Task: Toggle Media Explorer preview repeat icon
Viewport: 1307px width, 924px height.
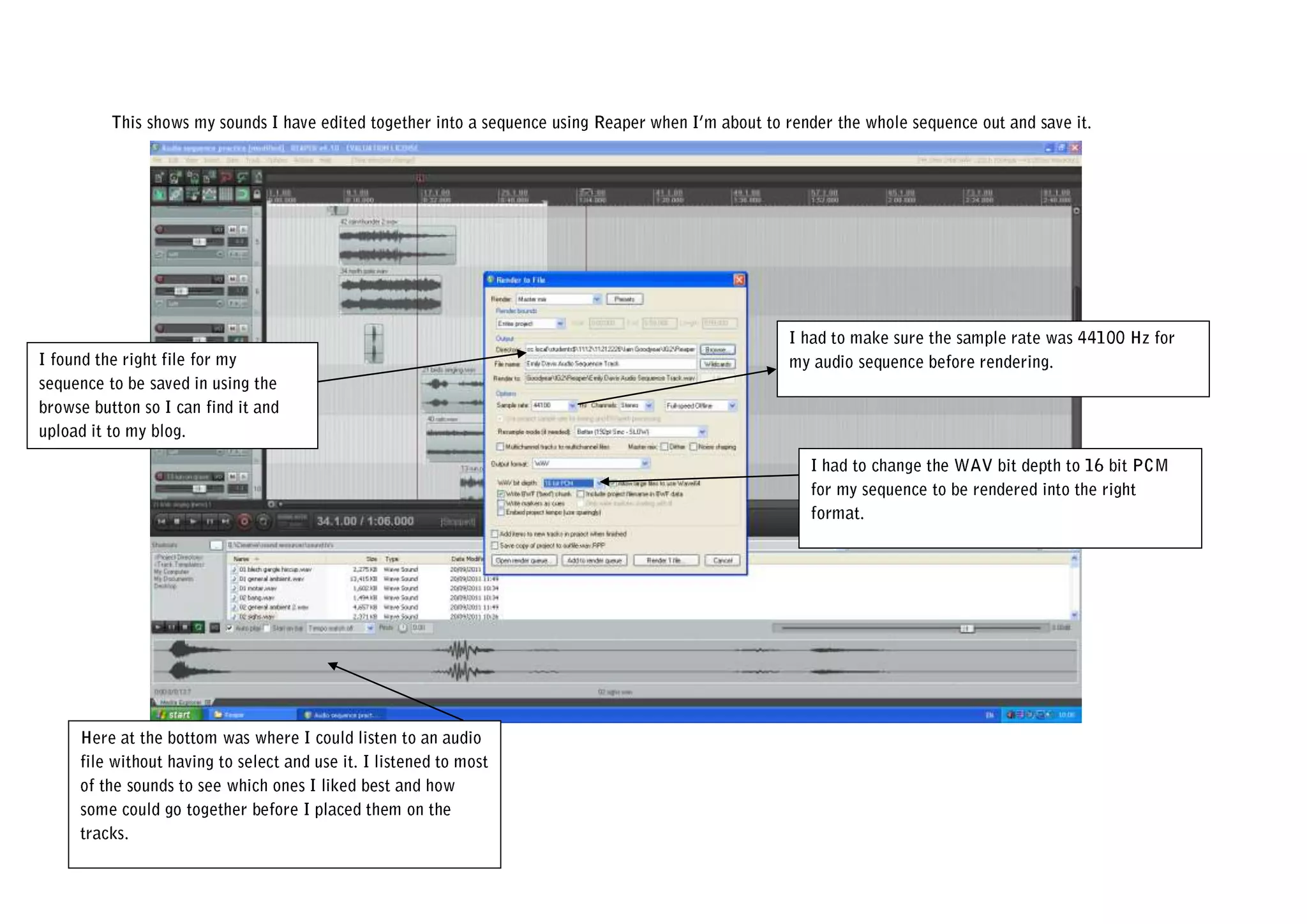Action: tap(198, 628)
